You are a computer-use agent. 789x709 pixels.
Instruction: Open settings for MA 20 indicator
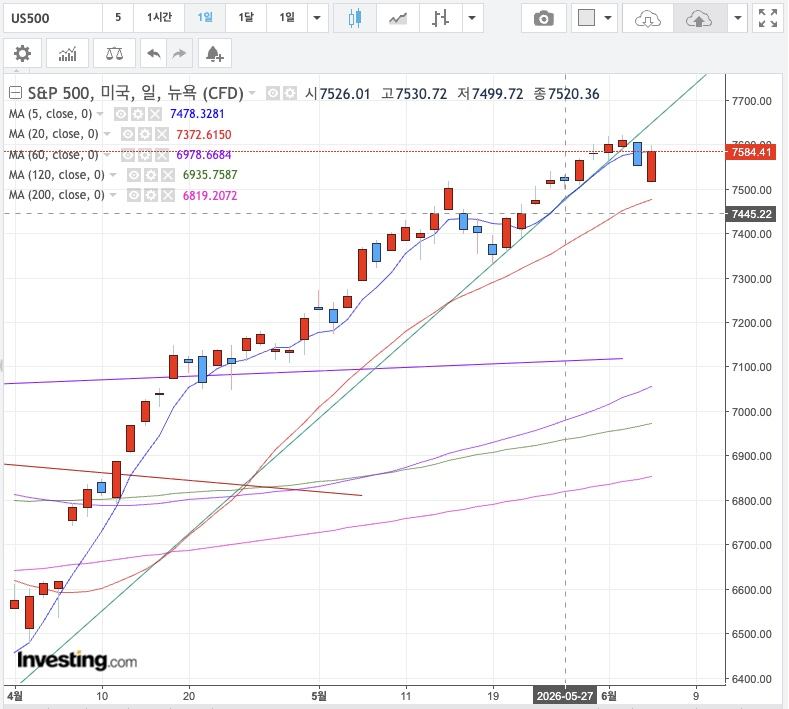tap(145, 134)
